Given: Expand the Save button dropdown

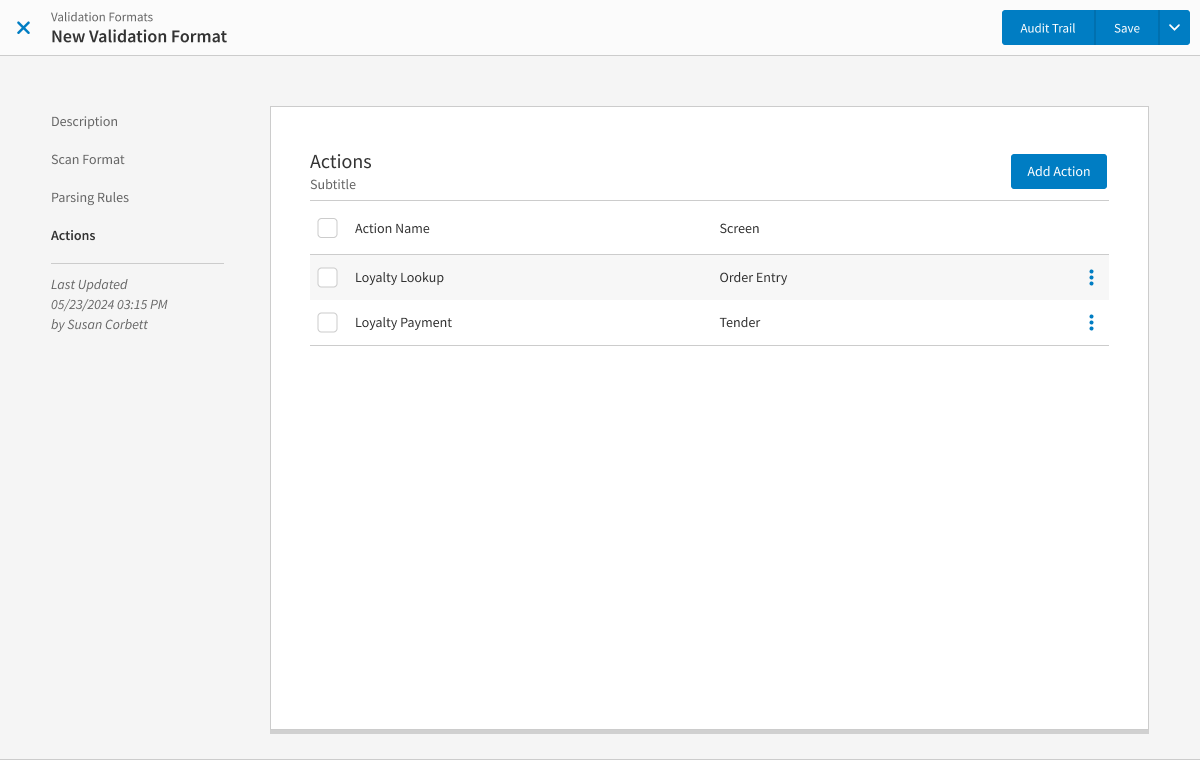Looking at the screenshot, I should tap(1174, 27).
